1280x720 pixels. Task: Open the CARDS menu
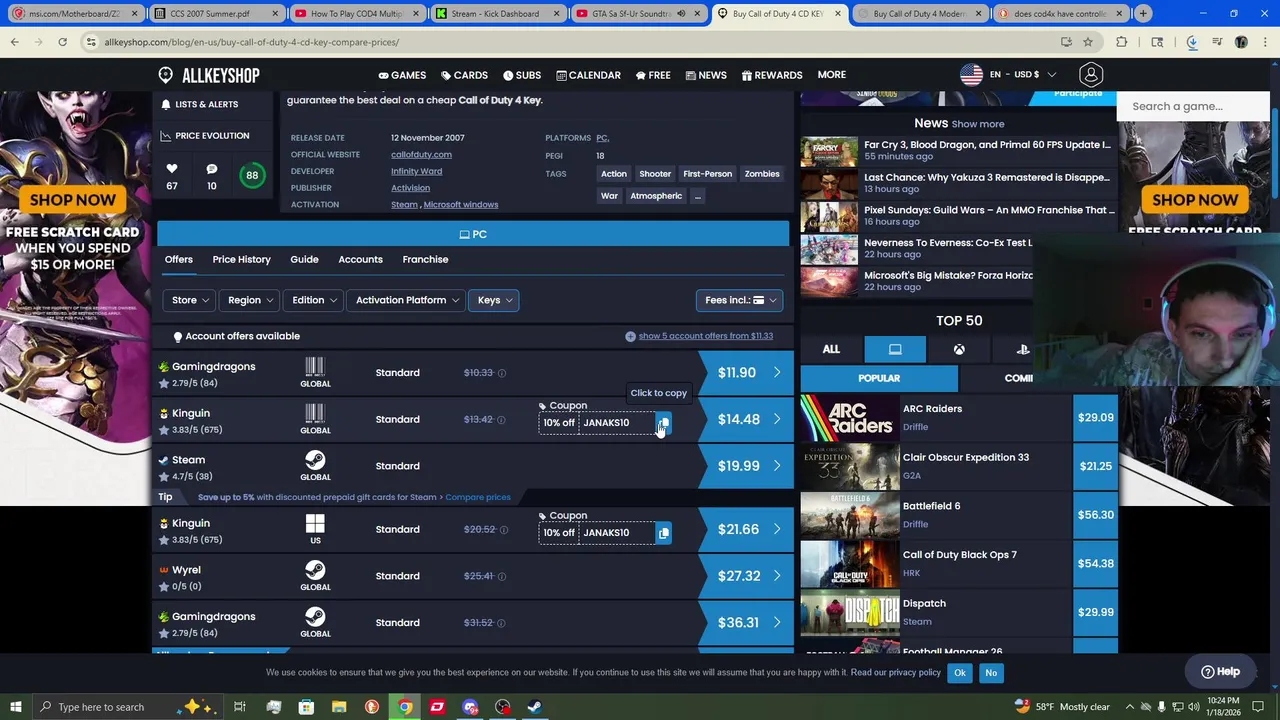tap(464, 75)
